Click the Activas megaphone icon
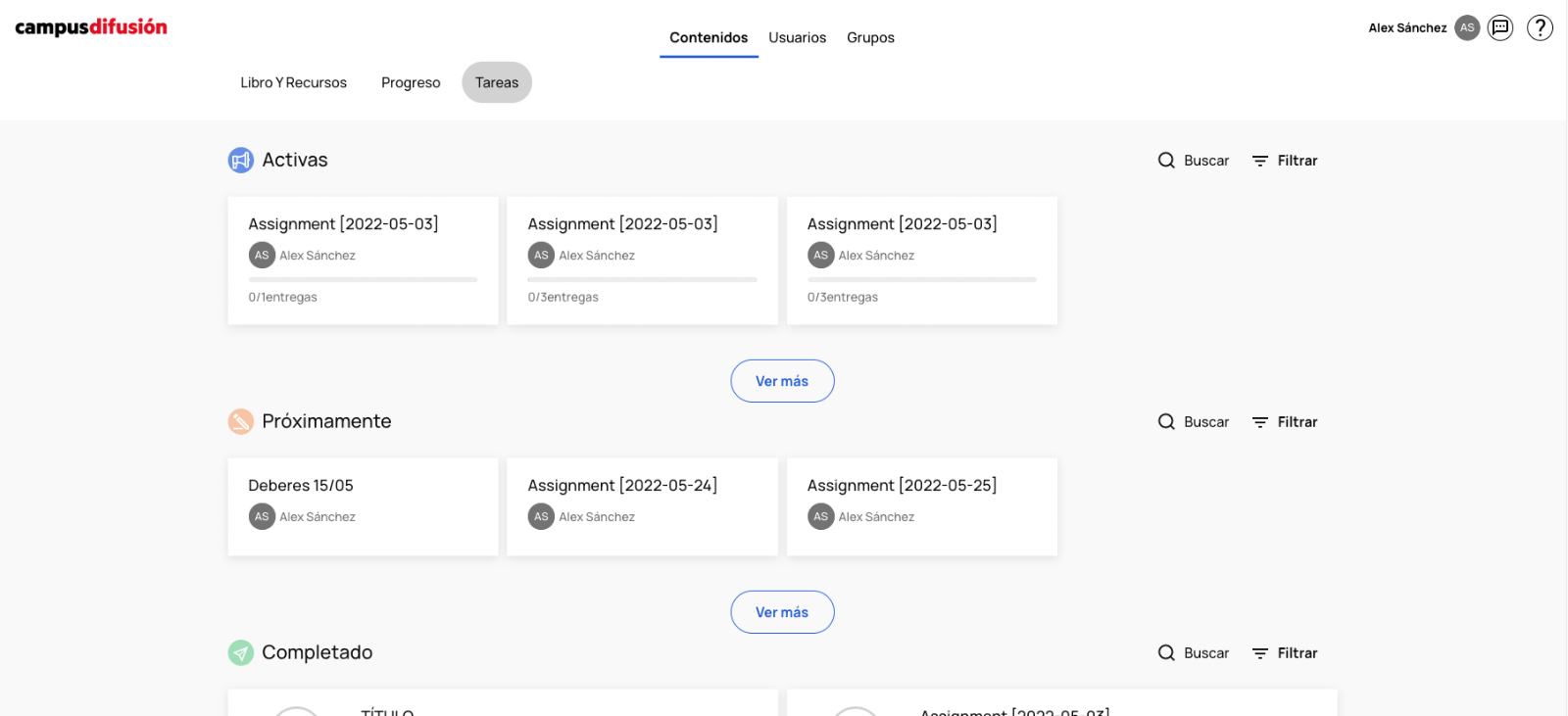Viewport: 1568px width, 716px height. [241, 160]
